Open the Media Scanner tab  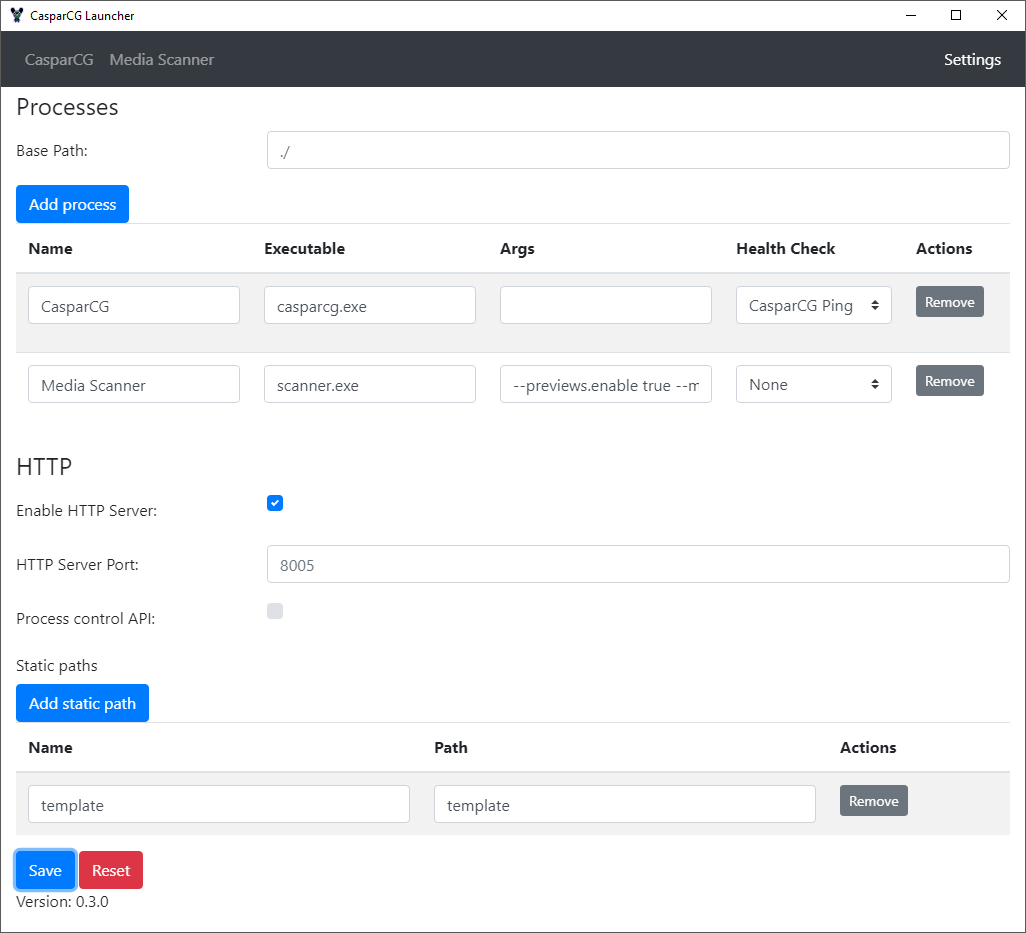pyautogui.click(x=162, y=60)
